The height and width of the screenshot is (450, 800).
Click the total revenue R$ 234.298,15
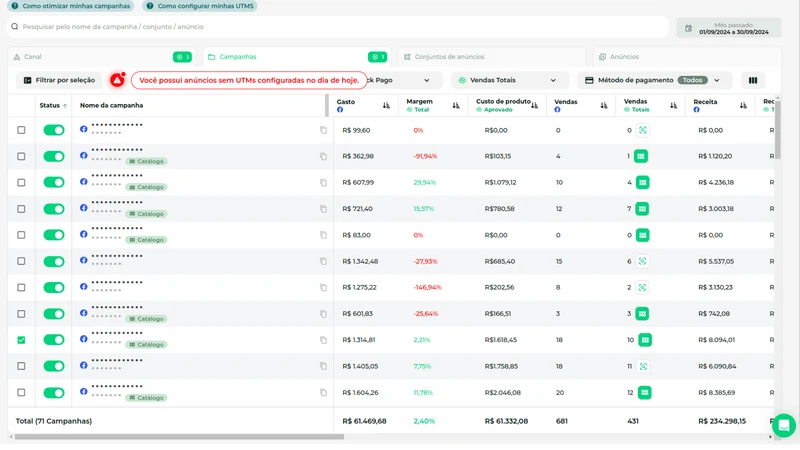click(x=722, y=421)
